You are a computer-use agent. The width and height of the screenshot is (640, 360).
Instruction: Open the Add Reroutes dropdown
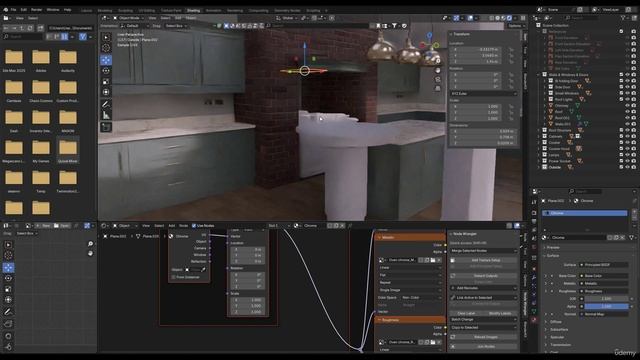(484, 288)
